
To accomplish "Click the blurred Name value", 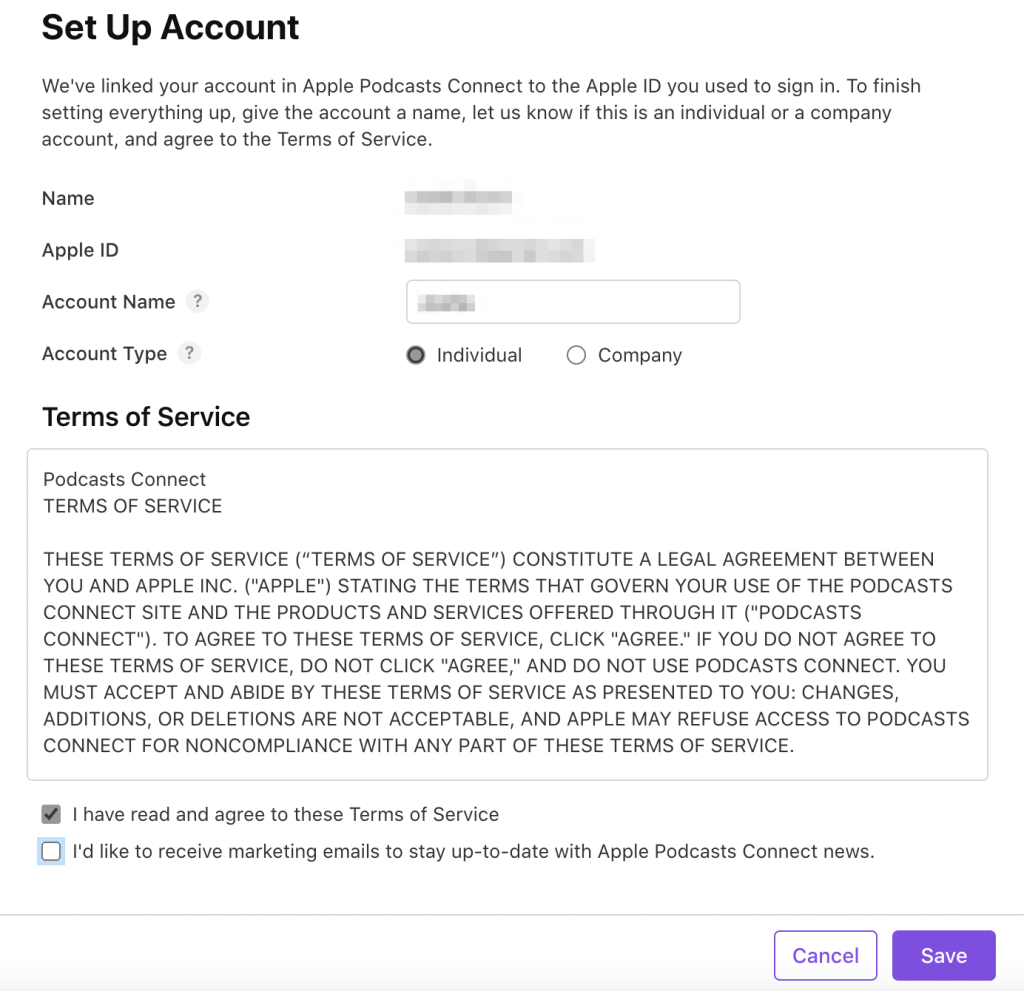I will (x=458, y=198).
